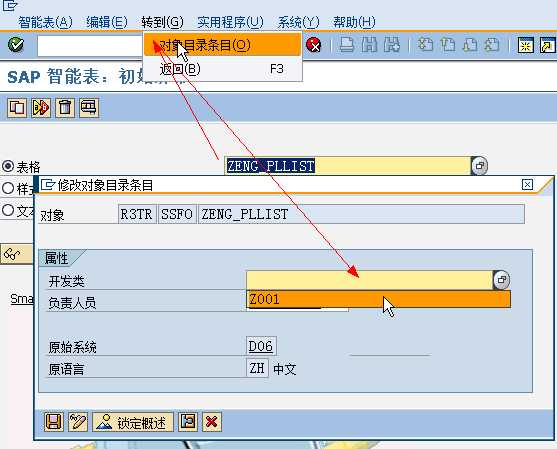This screenshot has height=449, width=557.
Task: Click the save diskette icon in dialog
Action: tap(54, 422)
